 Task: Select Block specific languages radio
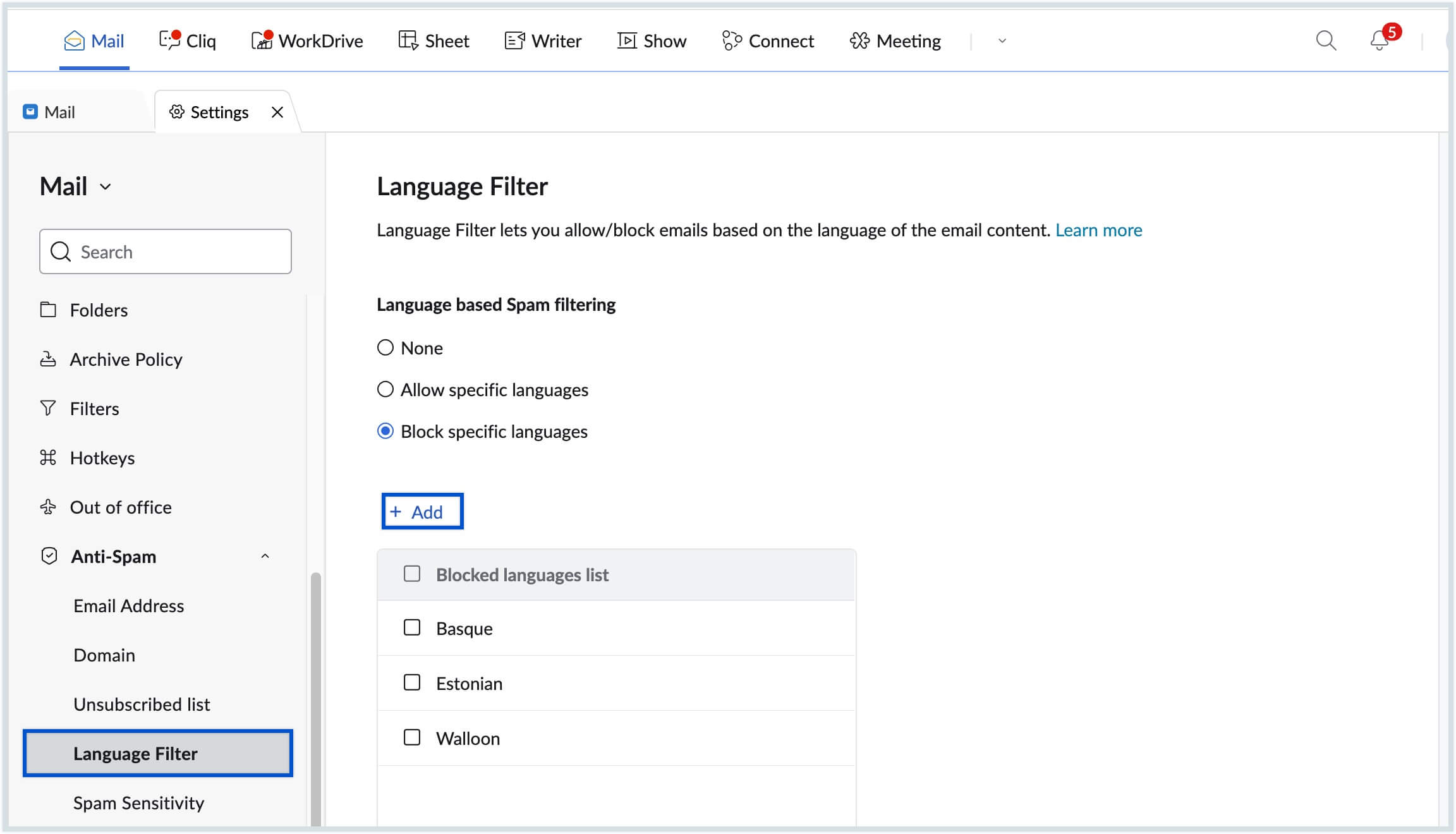click(385, 431)
